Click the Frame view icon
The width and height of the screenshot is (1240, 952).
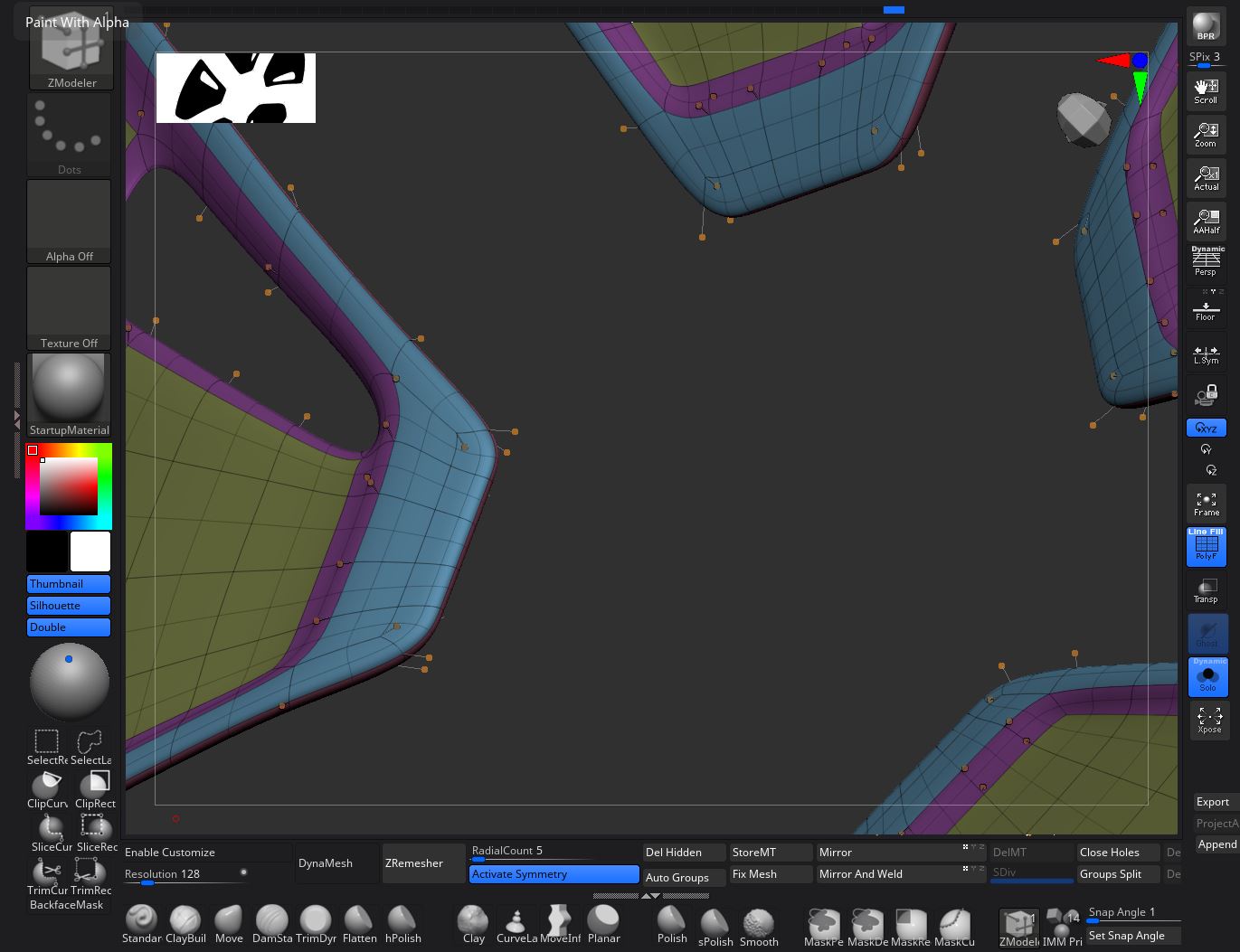click(1206, 504)
